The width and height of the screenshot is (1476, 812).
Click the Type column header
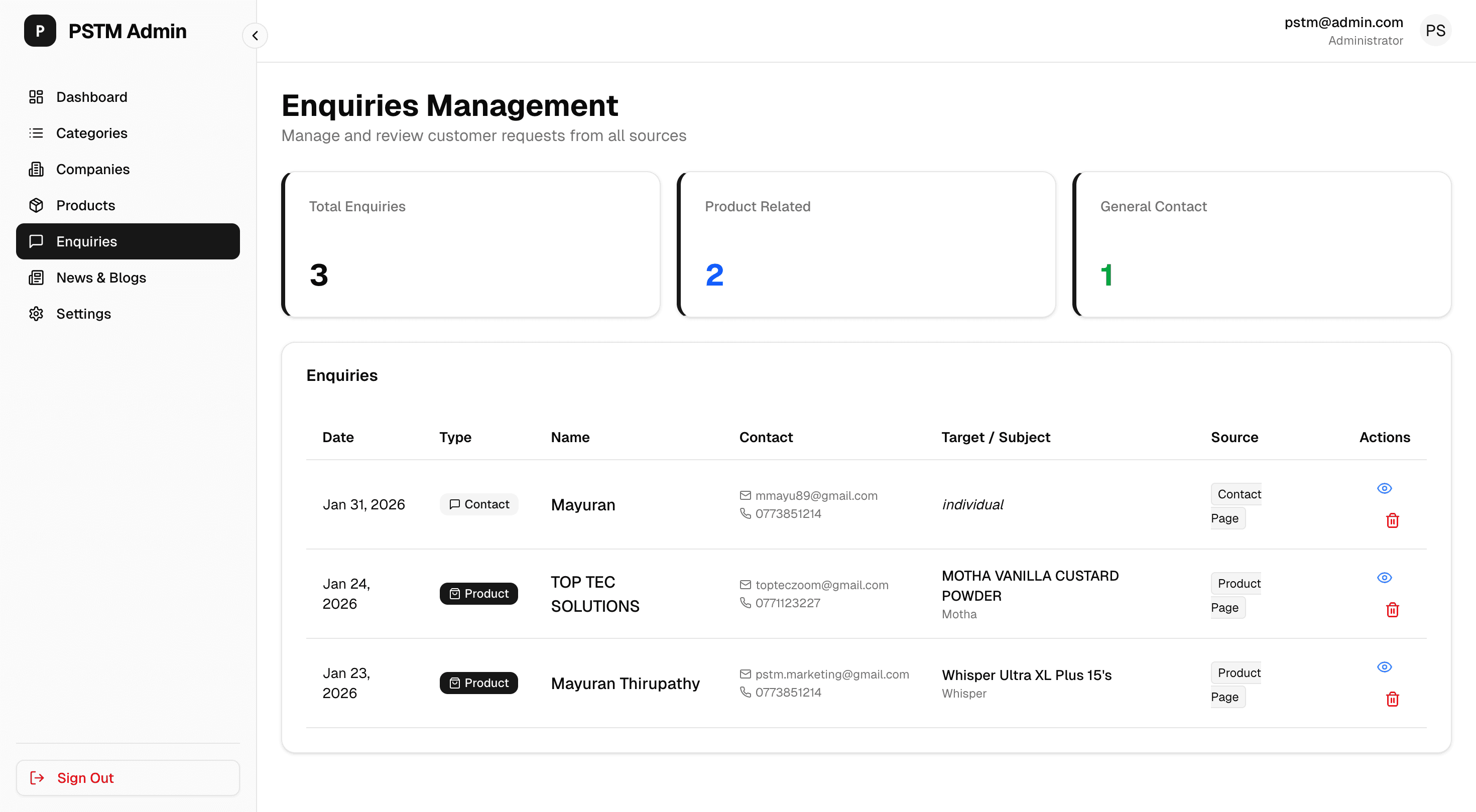[455, 437]
